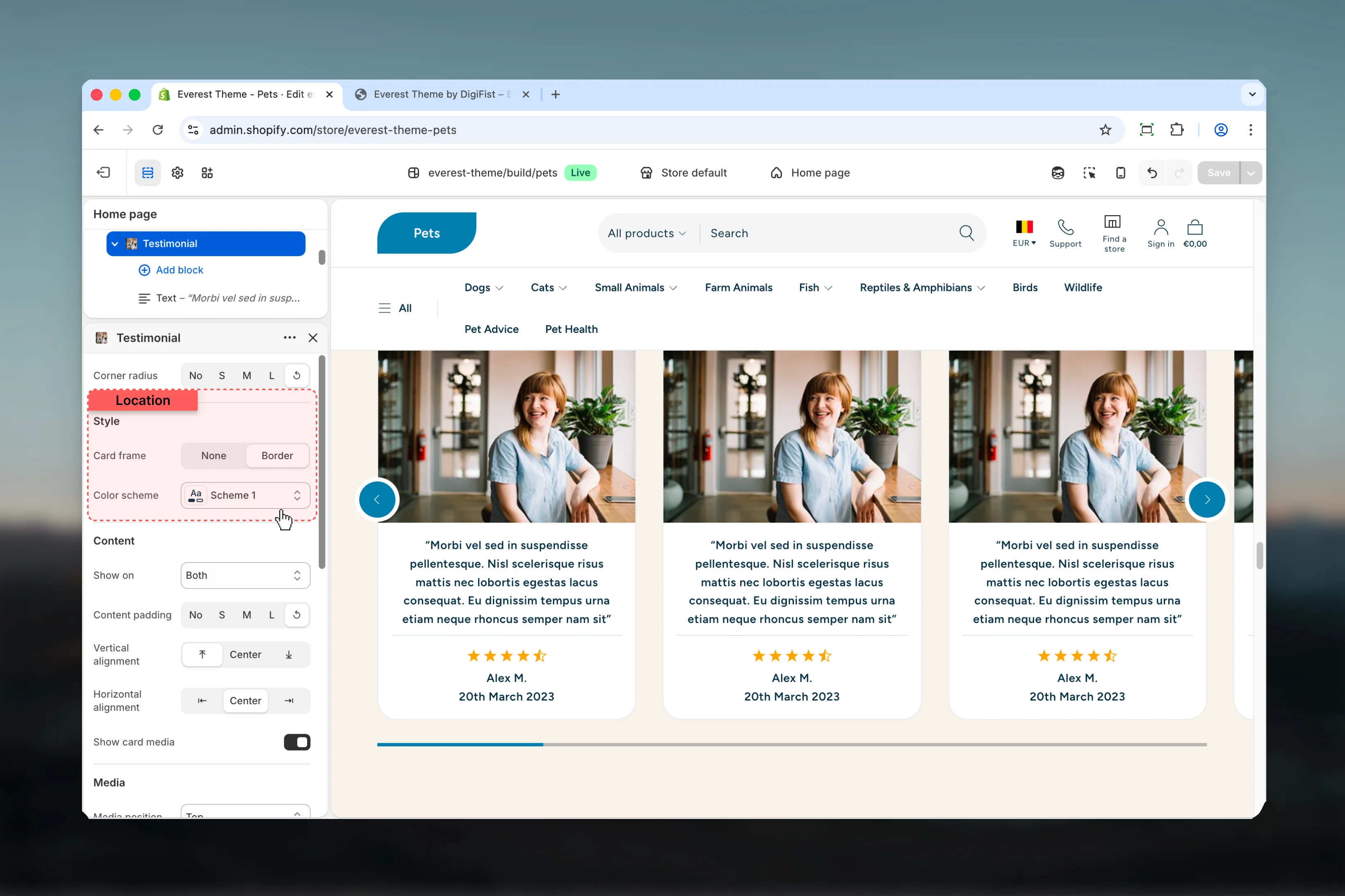The width and height of the screenshot is (1345, 896).
Task: Switch to Everest Theme by DigiFist tab
Action: pos(443,94)
